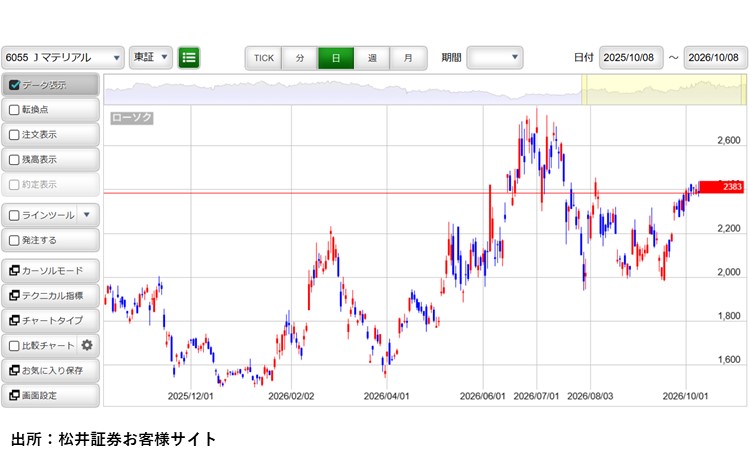Click the 2026/07/01 date axis label

536,396
